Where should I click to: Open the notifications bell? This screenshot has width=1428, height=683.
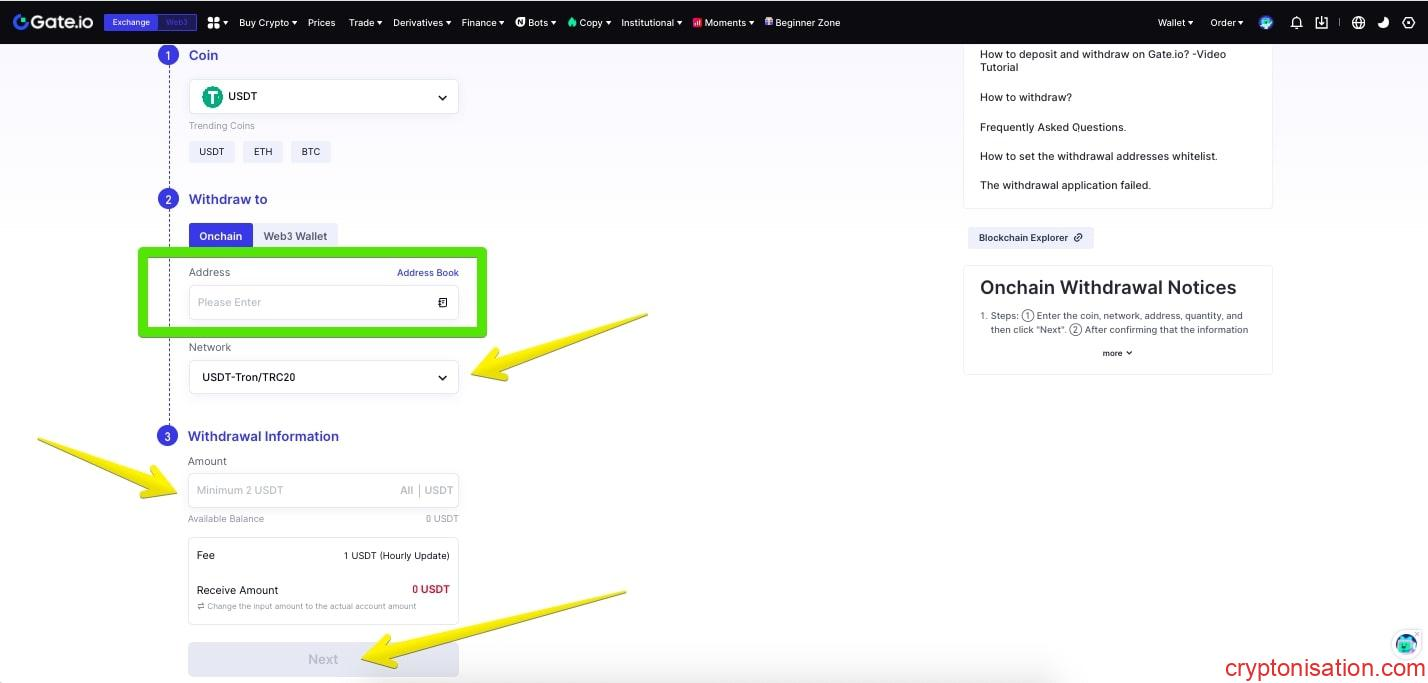pyautogui.click(x=1297, y=22)
